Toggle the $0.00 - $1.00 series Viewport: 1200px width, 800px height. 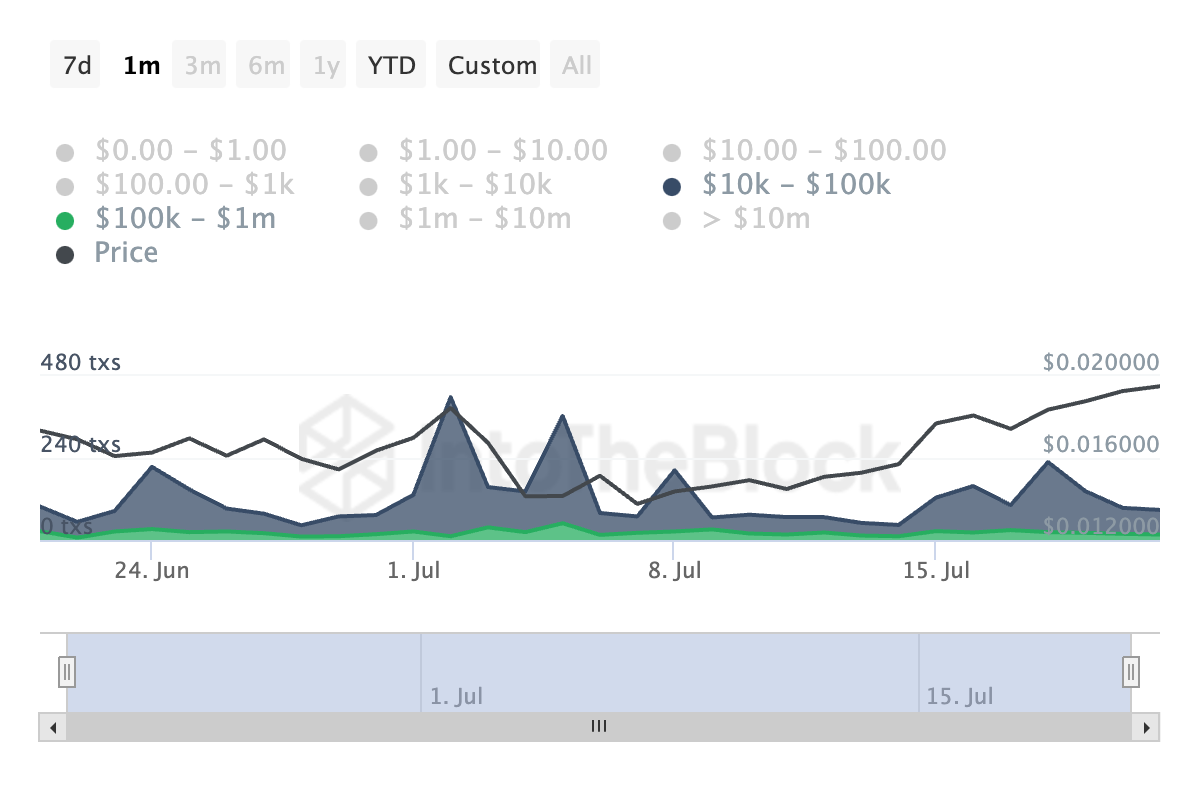coord(190,151)
